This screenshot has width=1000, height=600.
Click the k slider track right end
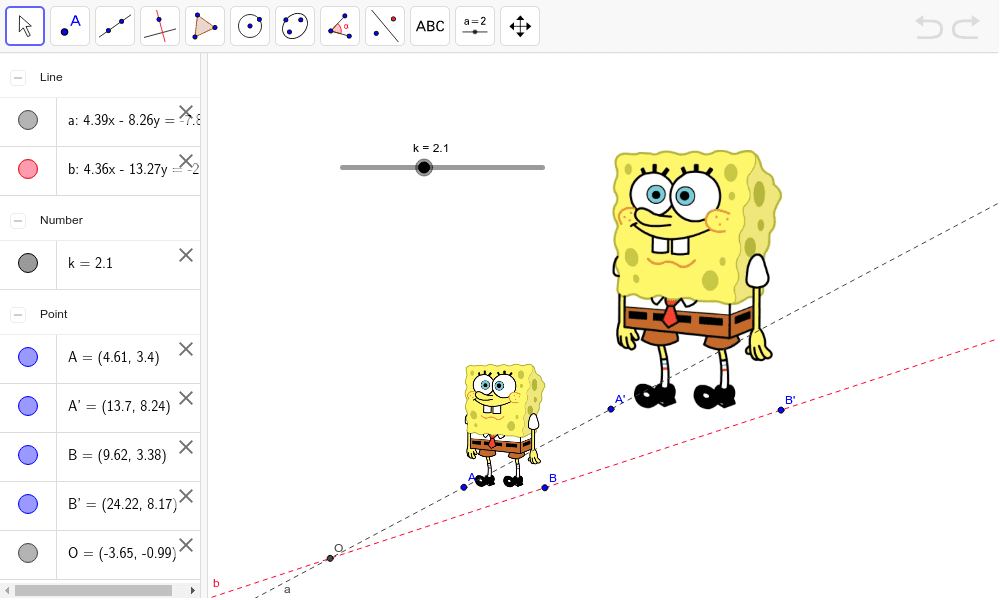543,168
